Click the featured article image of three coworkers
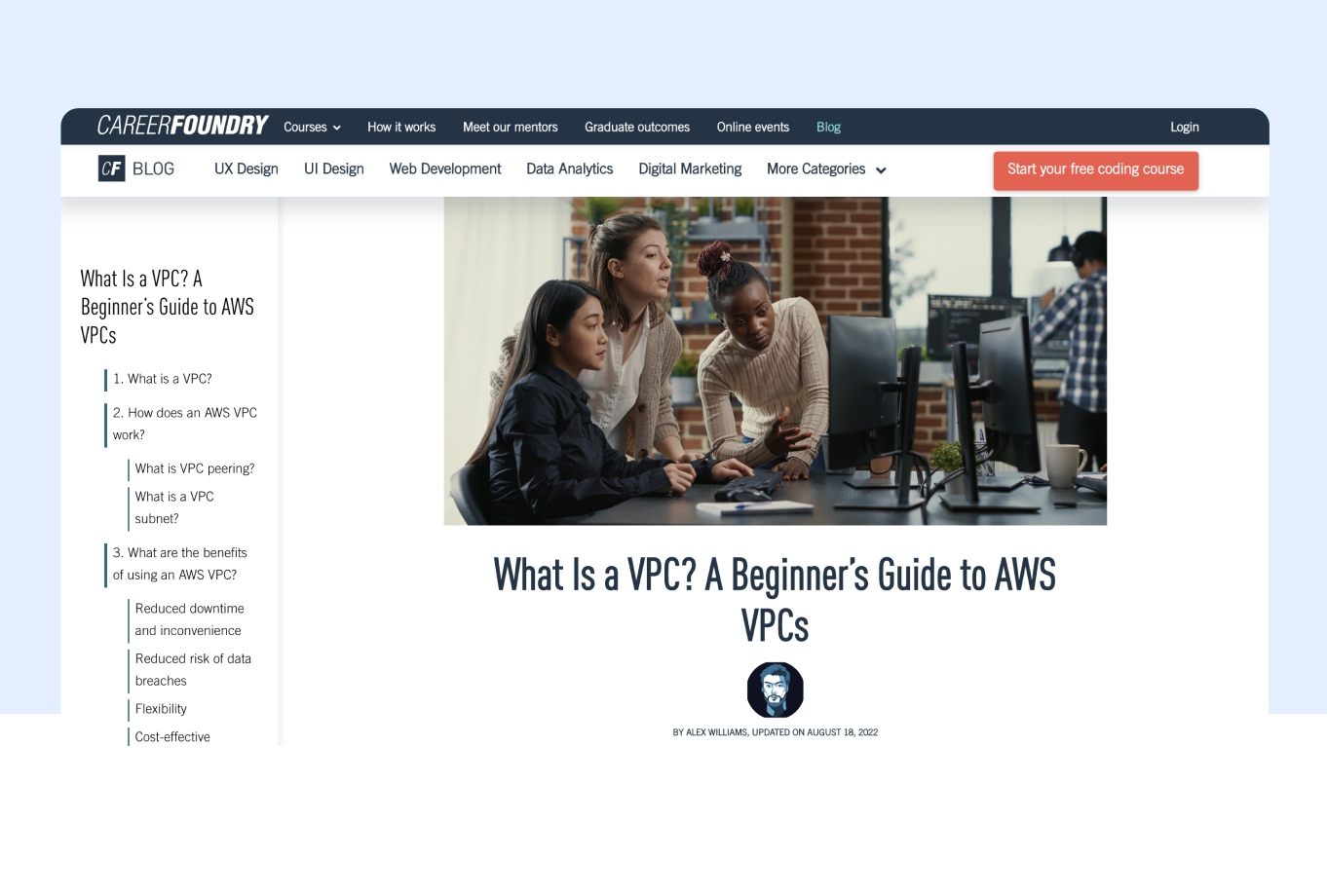The image size is (1327, 896). pos(775,360)
